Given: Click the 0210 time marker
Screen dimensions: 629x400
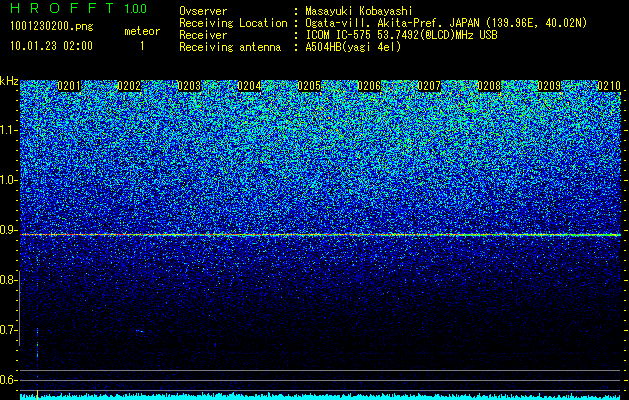Looking at the screenshot, I should (609, 86).
